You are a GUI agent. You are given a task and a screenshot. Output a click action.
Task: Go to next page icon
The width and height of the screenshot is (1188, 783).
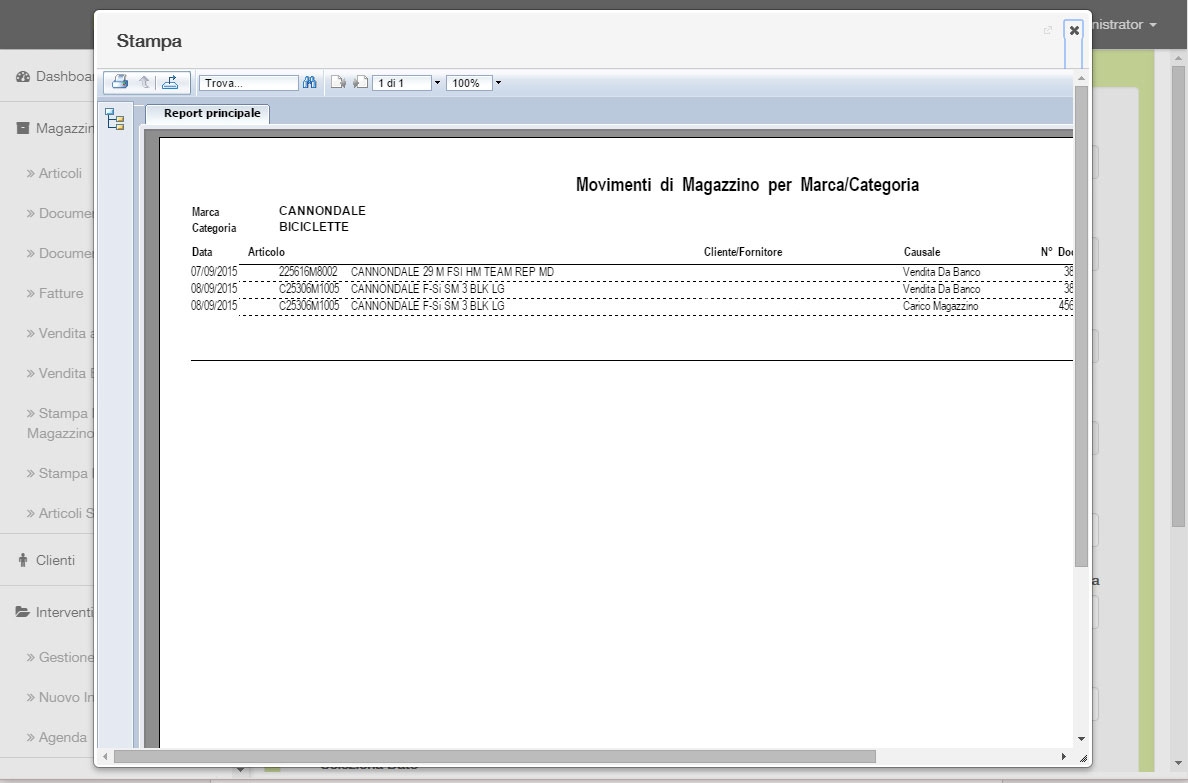338,83
